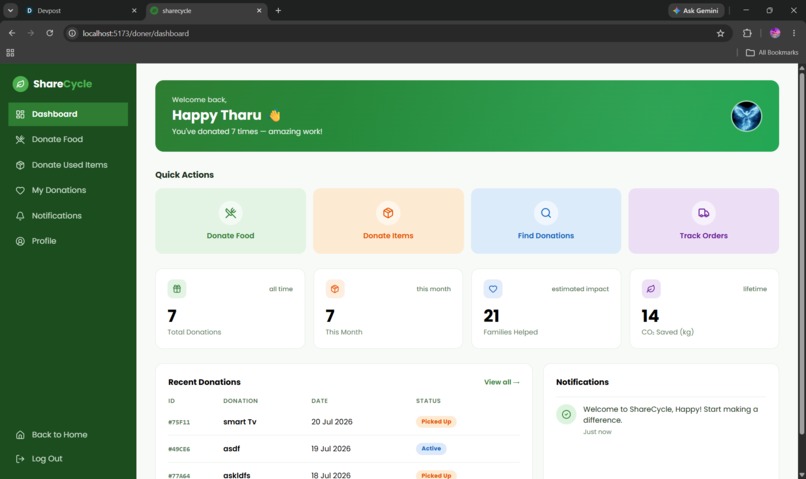Screen dimensions: 806x479
Task: Open Donate Used Items in sidebar
Action: (68, 165)
